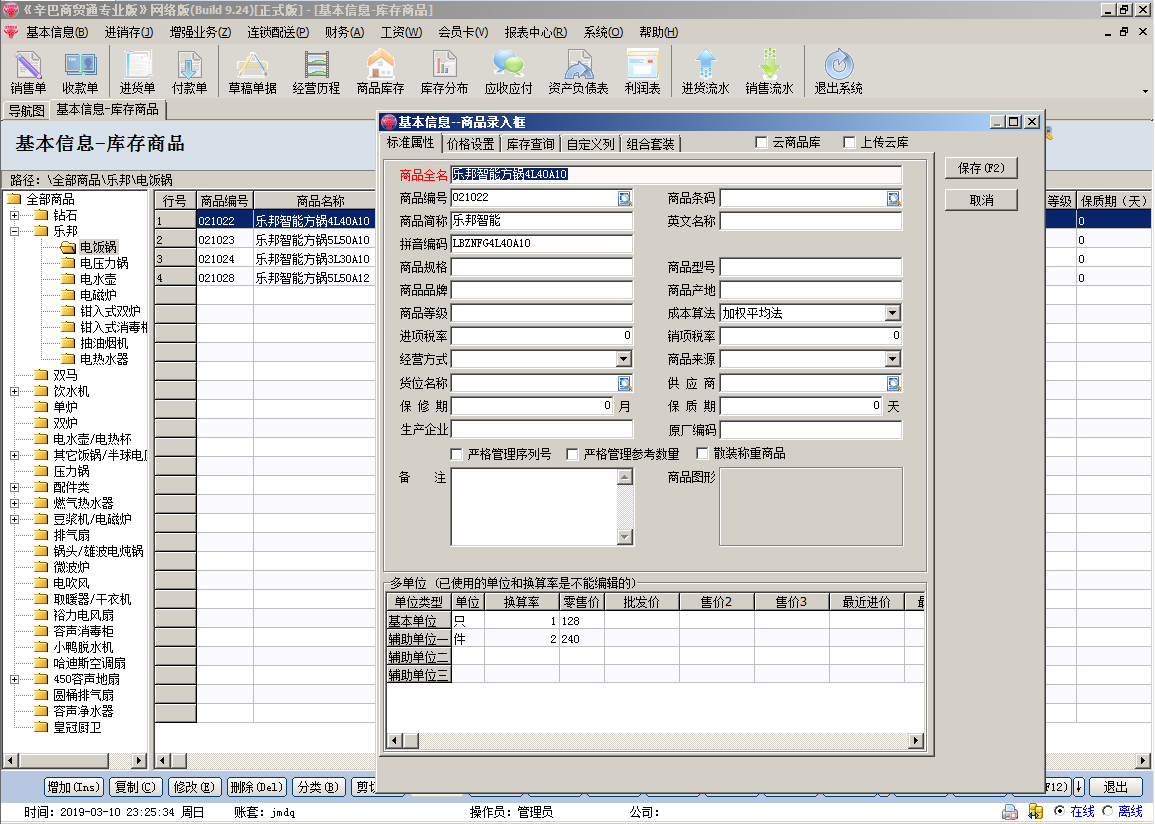The image size is (1155, 824).
Task: Enable the 云商品库 checkbox
Action: coord(762,143)
